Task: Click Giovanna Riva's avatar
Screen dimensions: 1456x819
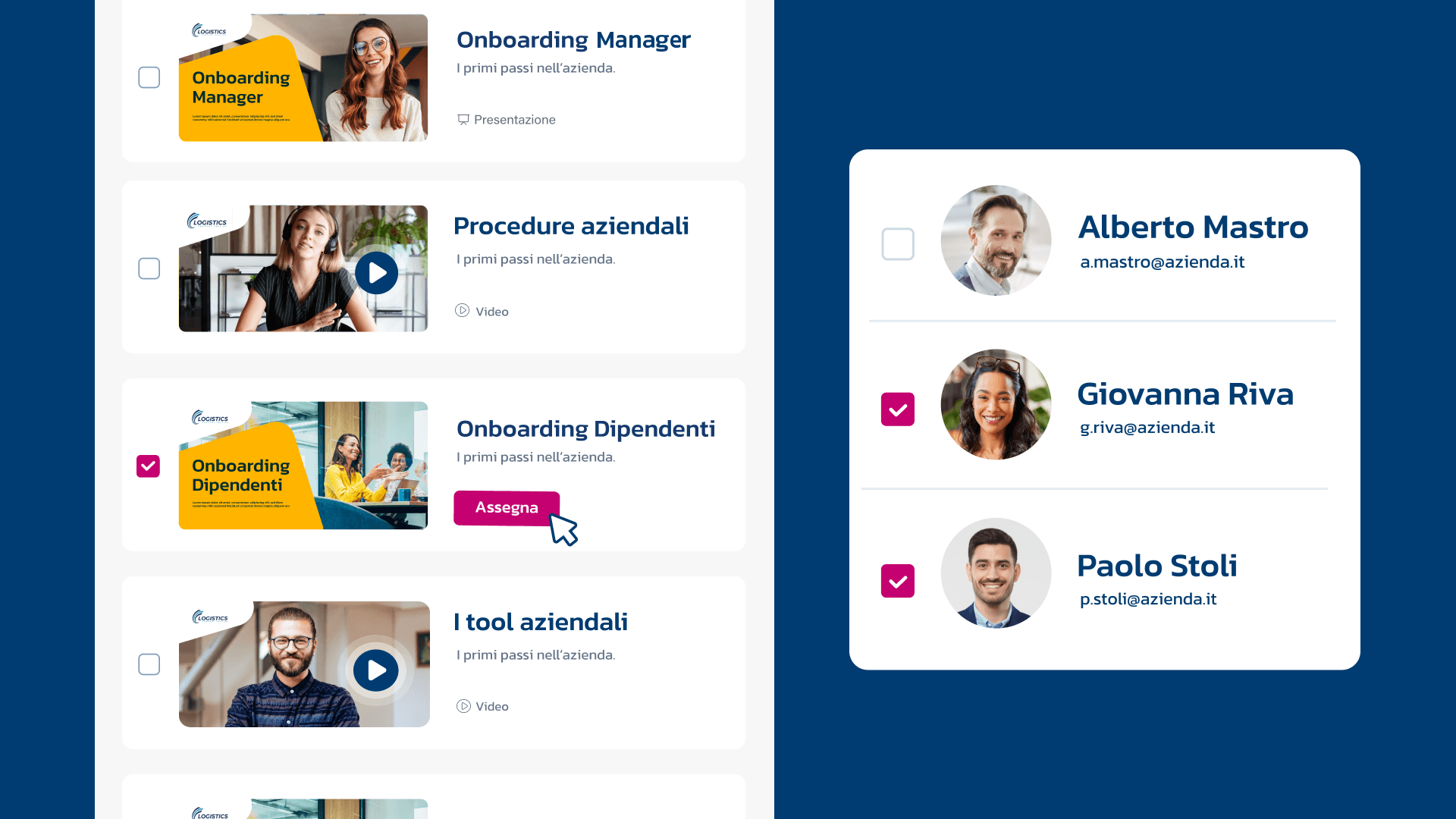Action: click(x=996, y=404)
